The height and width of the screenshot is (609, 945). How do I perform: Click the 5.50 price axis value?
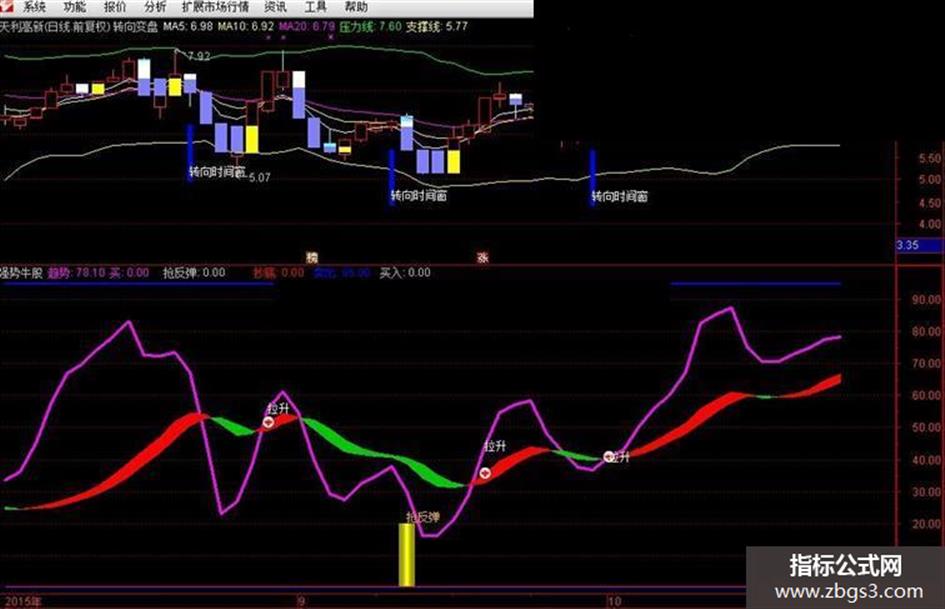929,158
